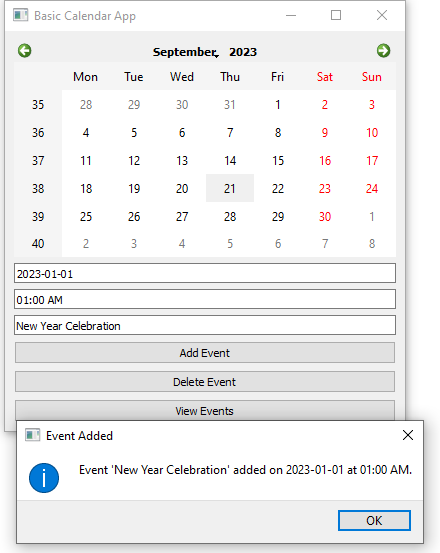Select Monday September 25

click(x=86, y=216)
